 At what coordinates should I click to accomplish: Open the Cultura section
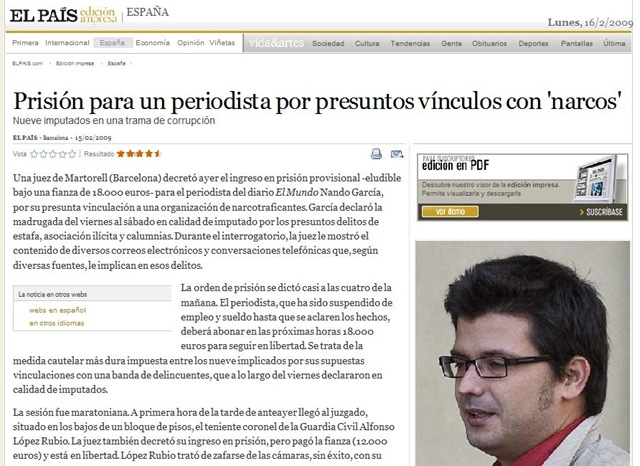point(367,43)
